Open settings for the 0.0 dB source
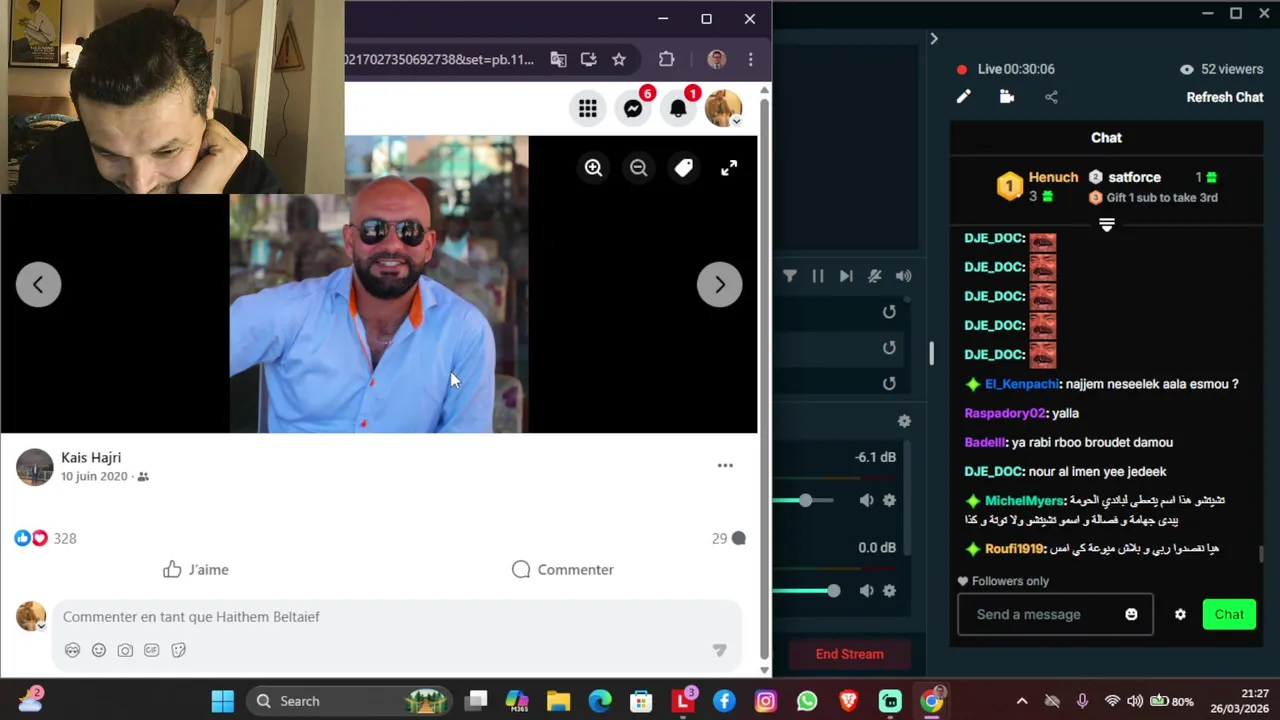Image resolution: width=1280 pixels, height=720 pixels. (889, 591)
